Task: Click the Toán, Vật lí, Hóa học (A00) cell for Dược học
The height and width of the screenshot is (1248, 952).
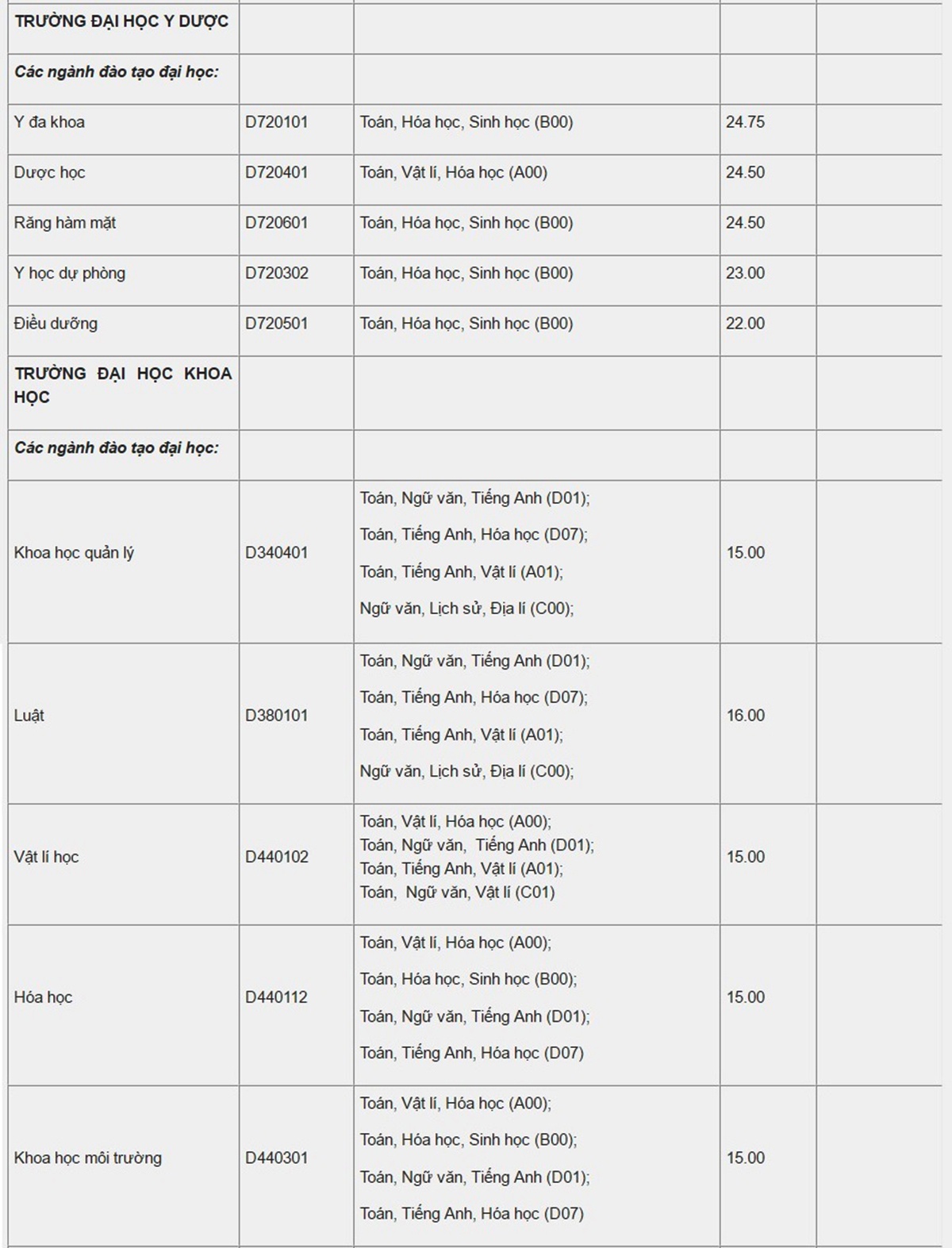Action: click(x=454, y=173)
